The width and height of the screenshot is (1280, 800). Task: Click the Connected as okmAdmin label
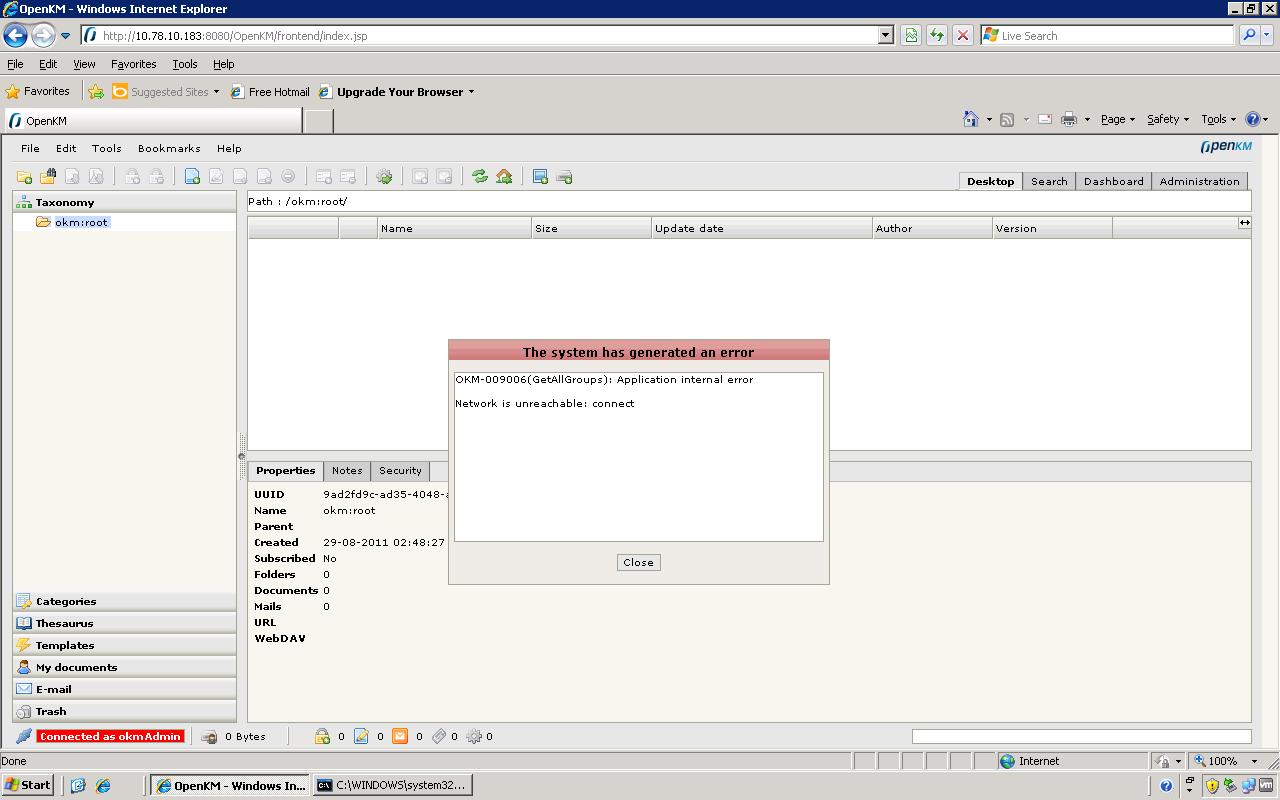pos(110,736)
